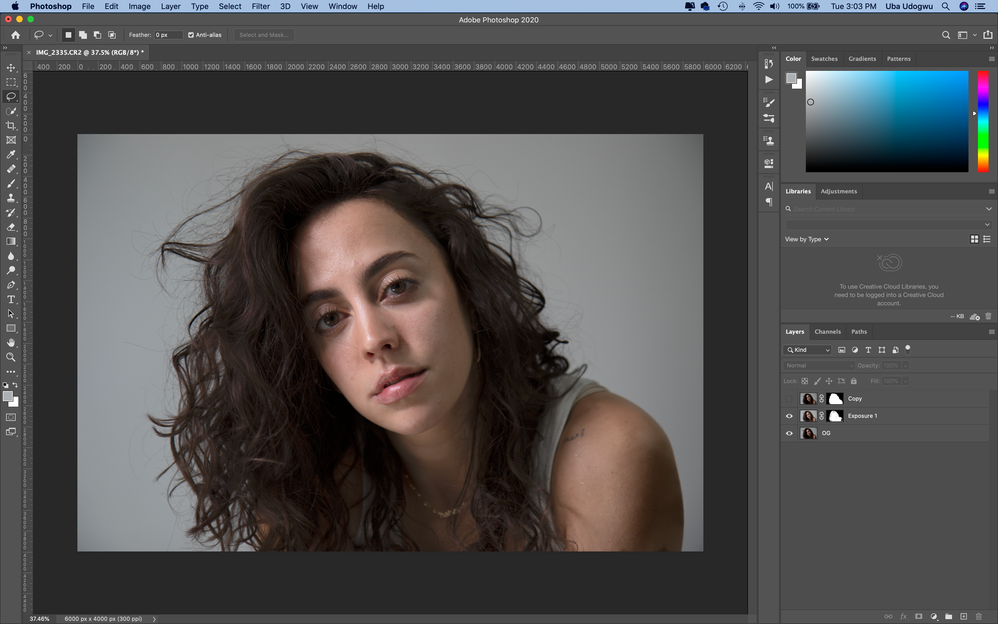The width and height of the screenshot is (998, 624).
Task: Click the Feather input field
Action: [x=168, y=35]
